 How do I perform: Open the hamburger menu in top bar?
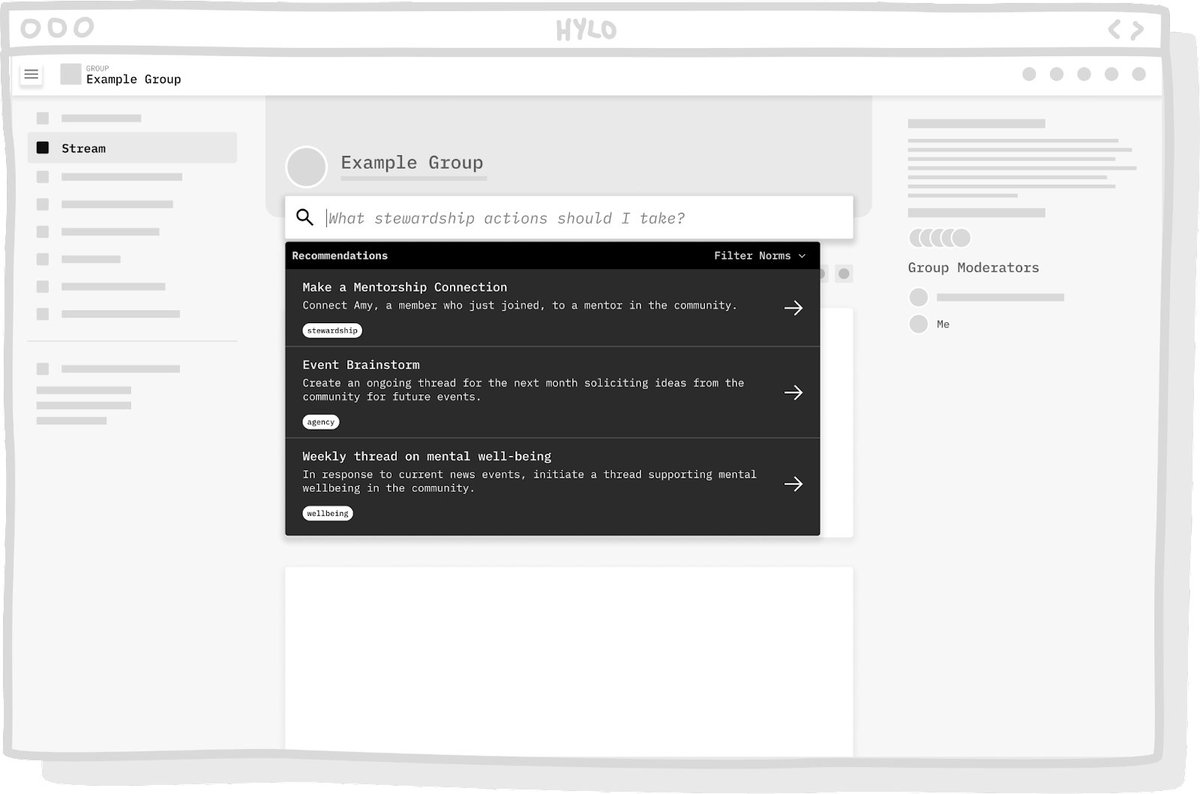coord(31,74)
